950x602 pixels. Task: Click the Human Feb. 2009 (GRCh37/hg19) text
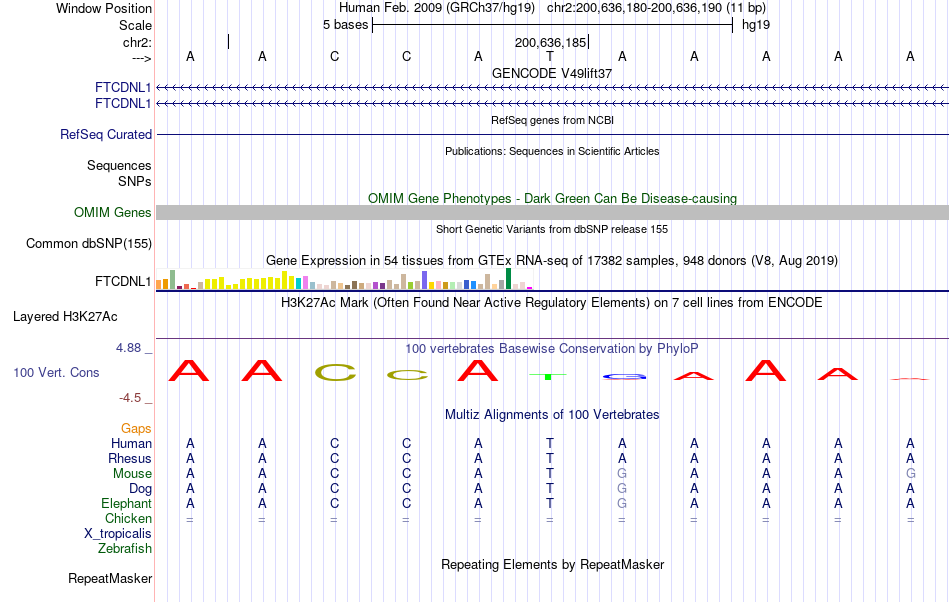tap(437, 8)
